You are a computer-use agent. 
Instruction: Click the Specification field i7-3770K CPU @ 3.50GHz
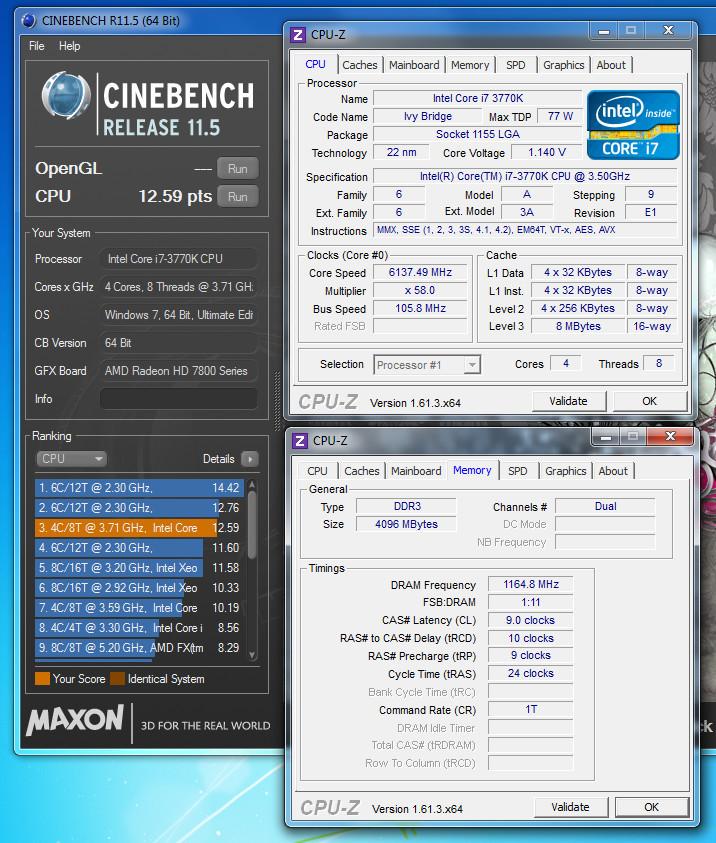coord(525,176)
